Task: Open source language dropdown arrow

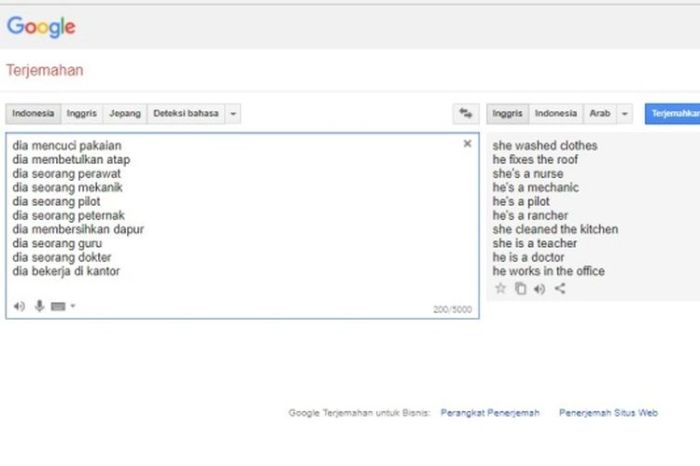Action: (233, 113)
